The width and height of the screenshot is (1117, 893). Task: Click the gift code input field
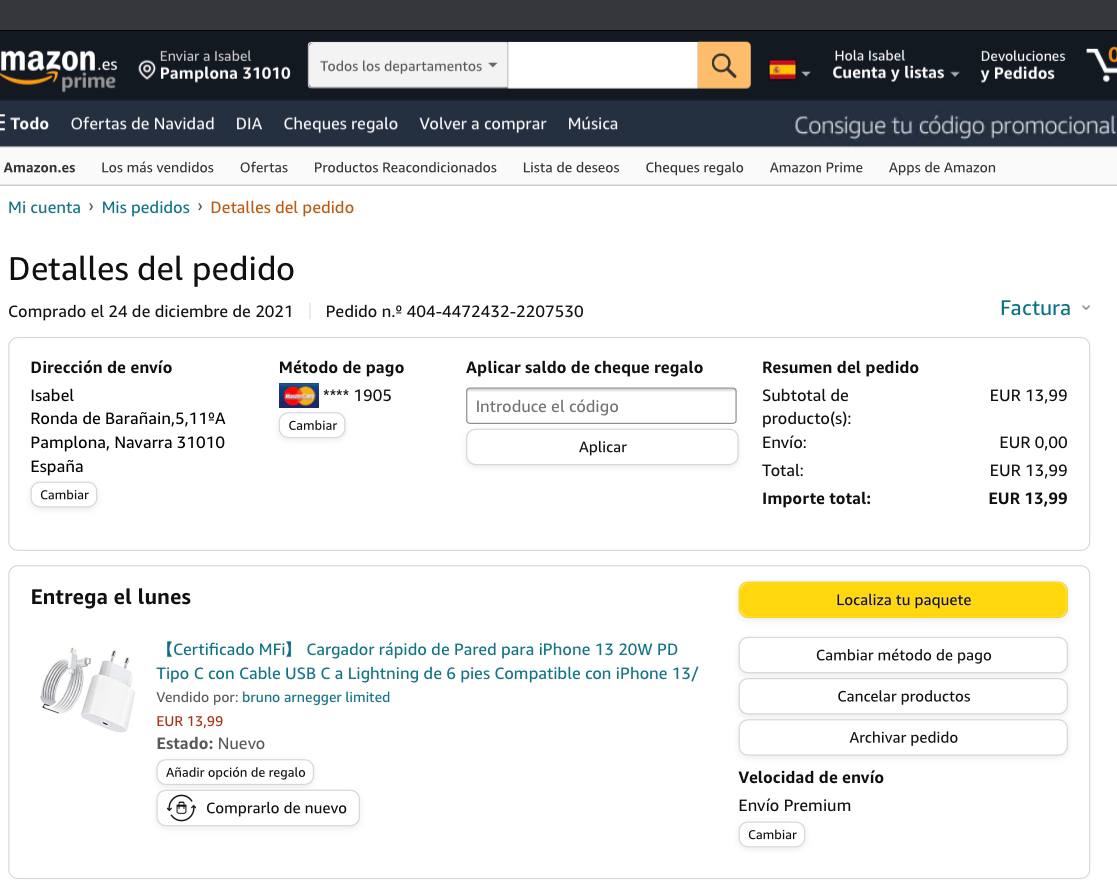coord(601,406)
